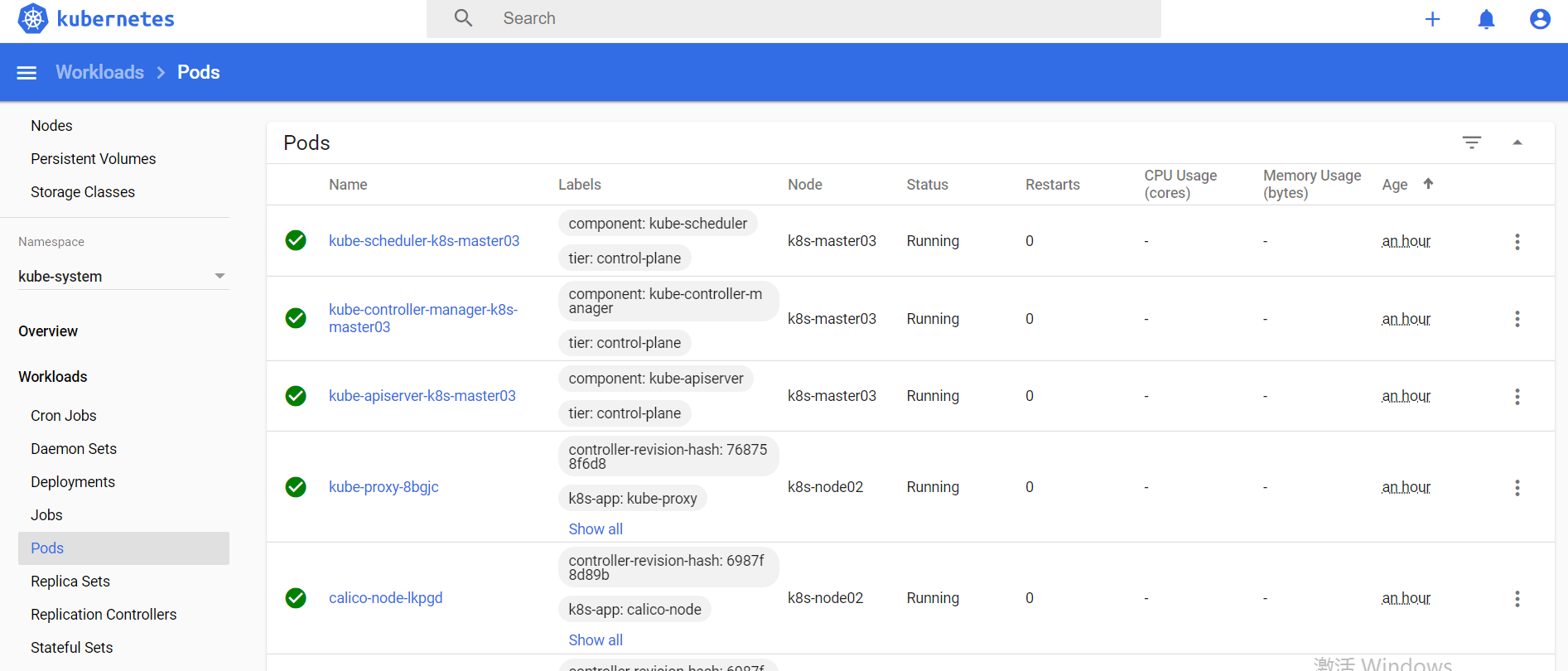Sort by Age column arrow
The height and width of the screenshot is (671, 1568).
pos(1428,184)
